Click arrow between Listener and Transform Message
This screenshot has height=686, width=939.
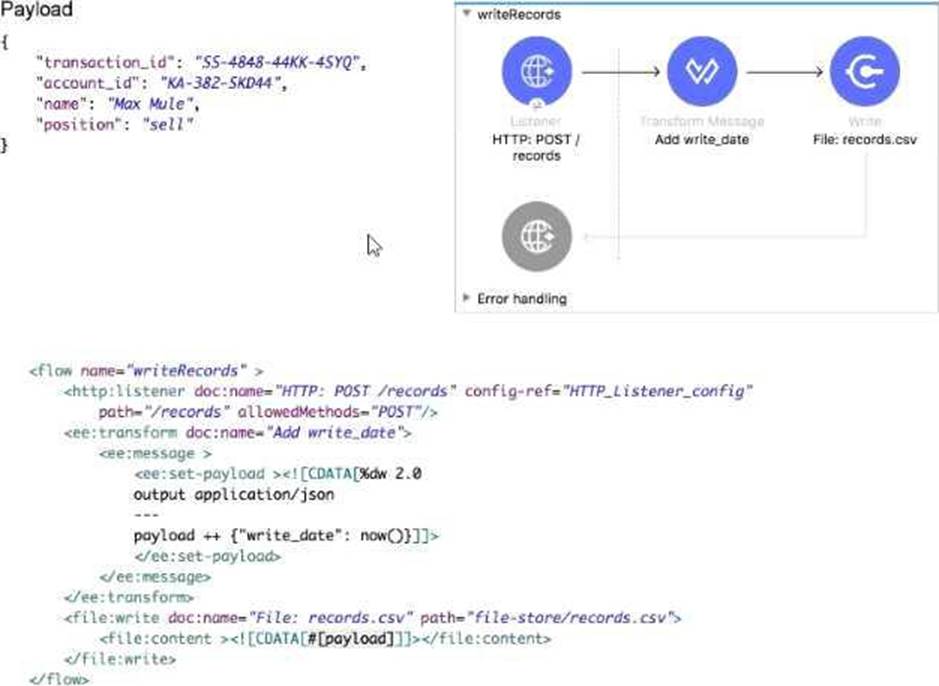point(620,73)
